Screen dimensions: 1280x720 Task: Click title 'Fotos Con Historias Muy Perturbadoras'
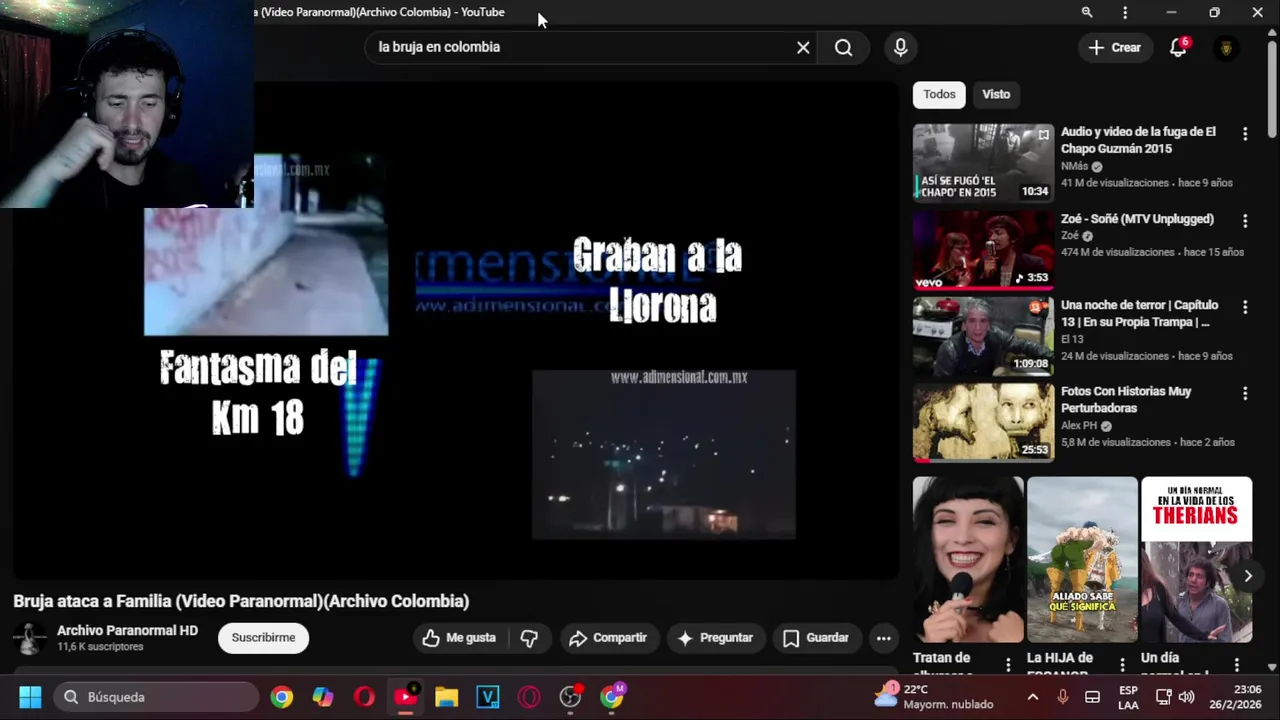click(1126, 400)
